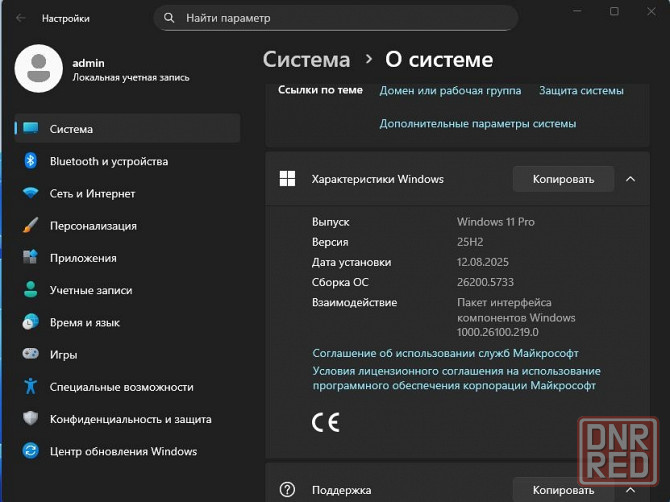The height and width of the screenshot is (502, 670).
Task: Open Центр обновления Windows
Action: click(127, 451)
